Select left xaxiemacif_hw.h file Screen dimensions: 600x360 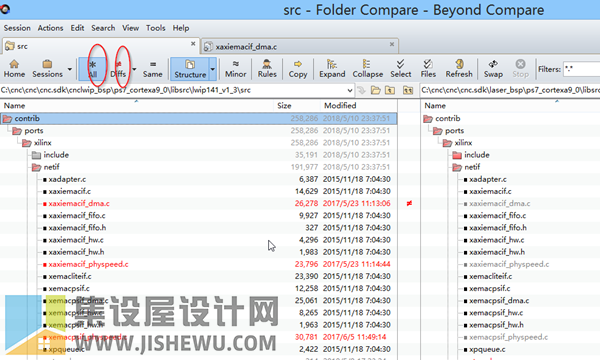[x=76, y=252]
